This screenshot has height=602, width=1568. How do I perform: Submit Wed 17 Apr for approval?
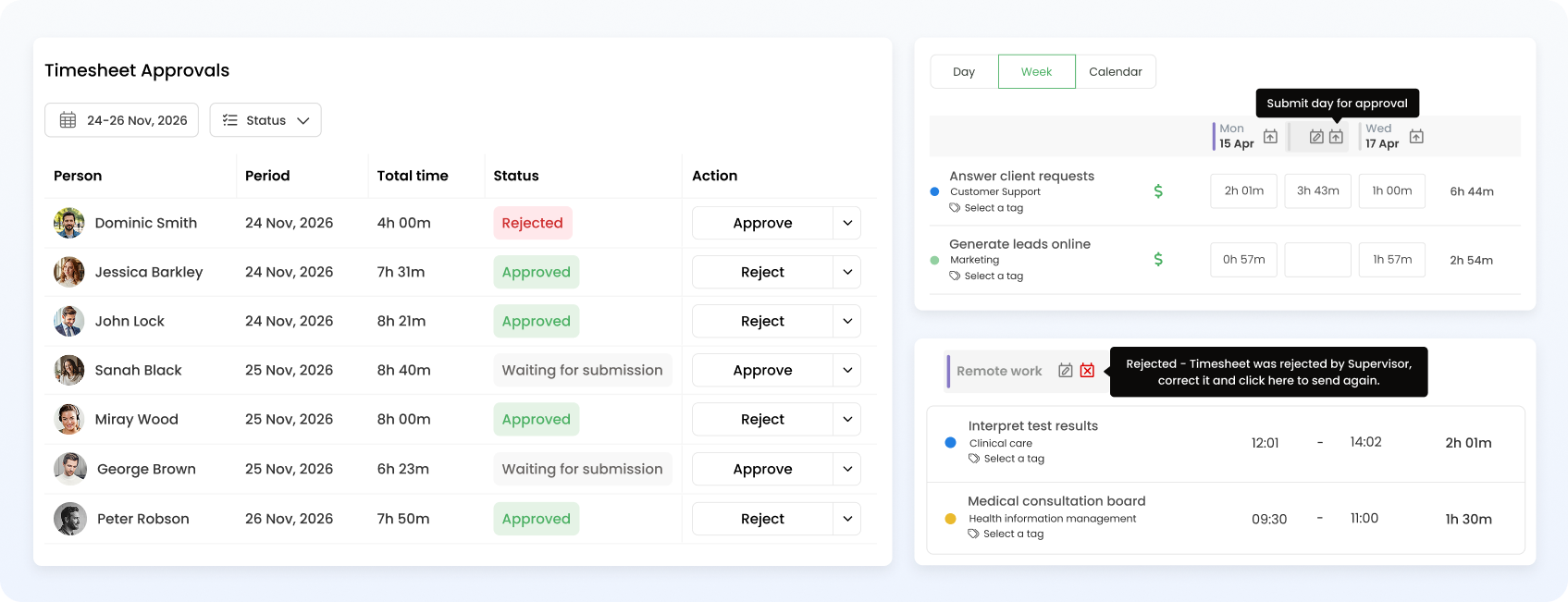point(1416,136)
